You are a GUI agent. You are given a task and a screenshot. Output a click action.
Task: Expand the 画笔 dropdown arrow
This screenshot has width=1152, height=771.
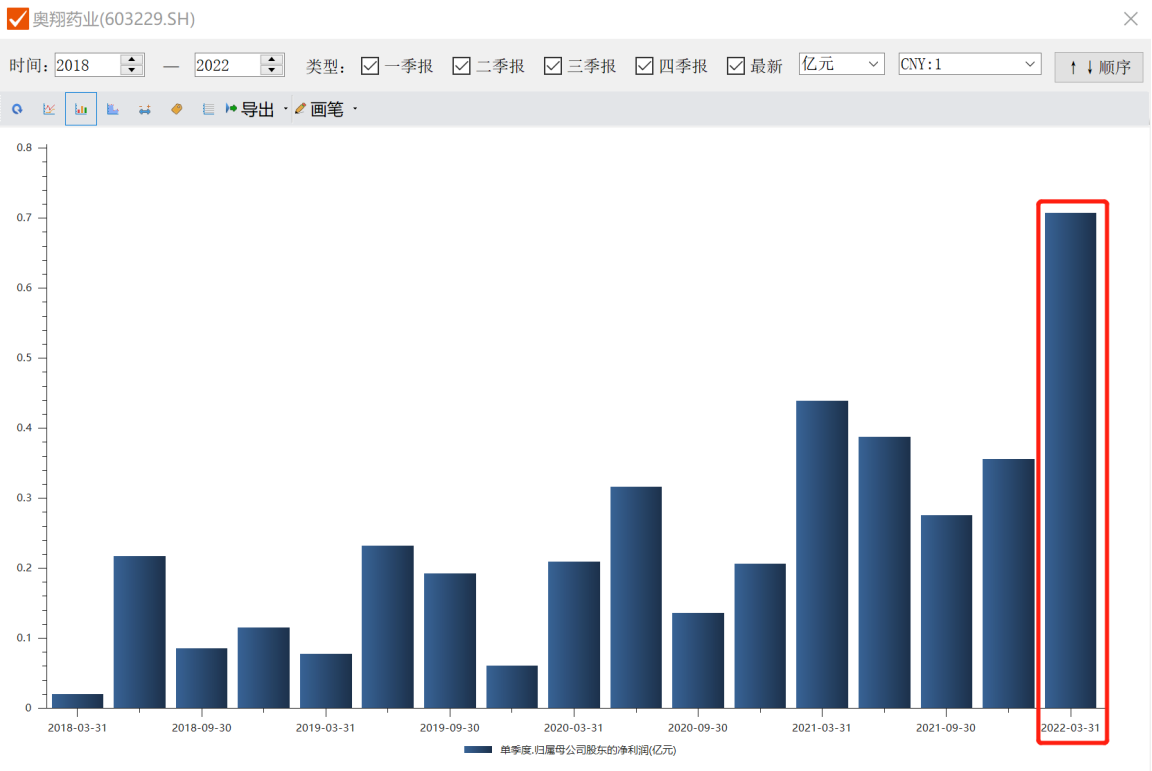(x=355, y=109)
